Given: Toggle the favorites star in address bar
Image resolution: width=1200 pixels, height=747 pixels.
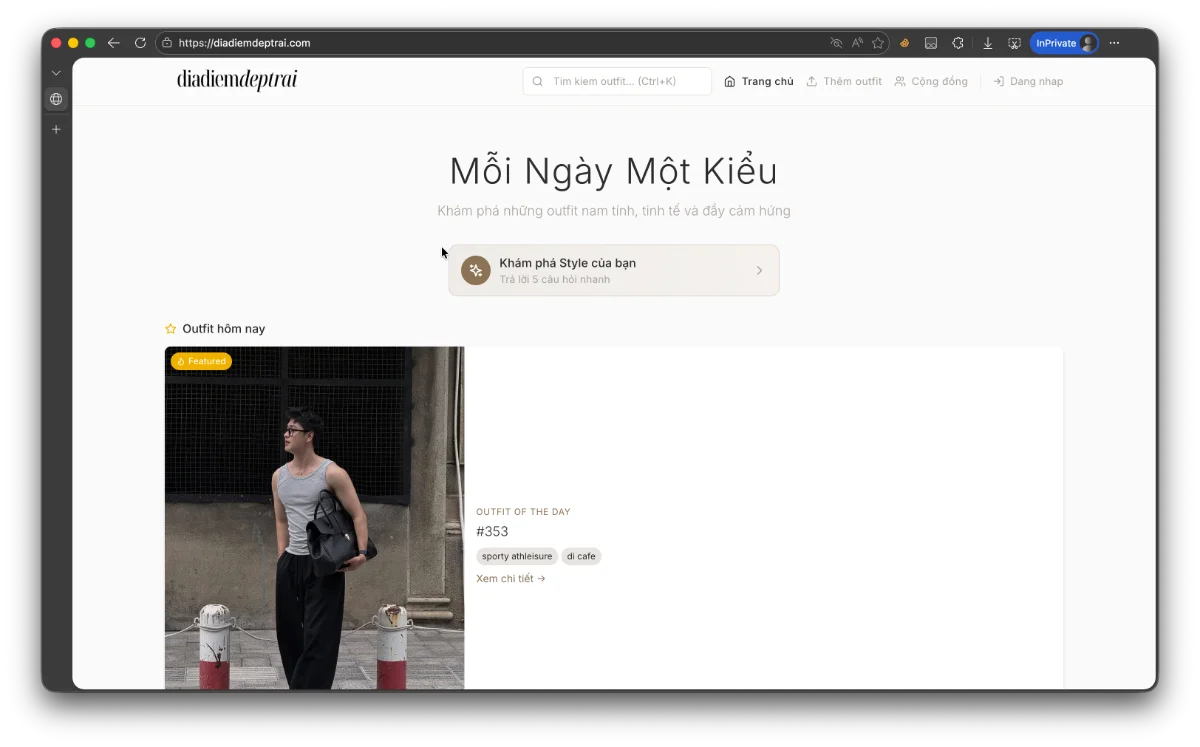Looking at the screenshot, I should (x=877, y=42).
